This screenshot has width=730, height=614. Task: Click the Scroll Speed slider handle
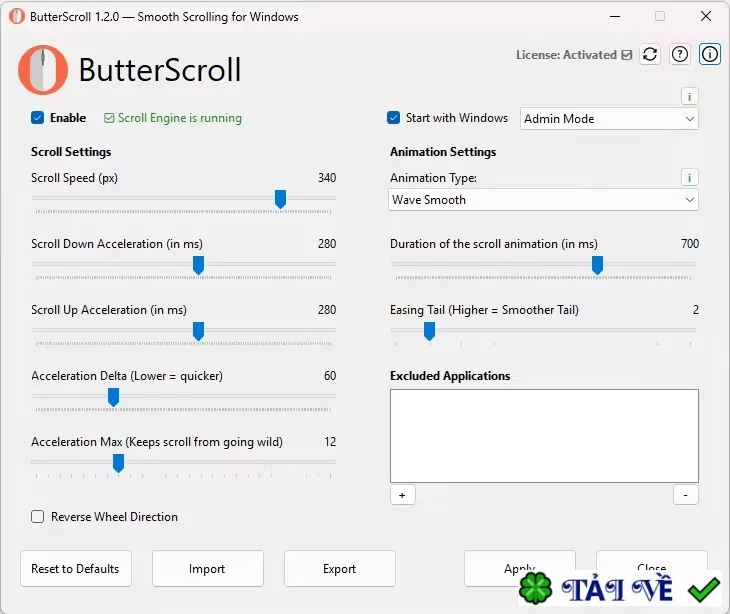(280, 199)
